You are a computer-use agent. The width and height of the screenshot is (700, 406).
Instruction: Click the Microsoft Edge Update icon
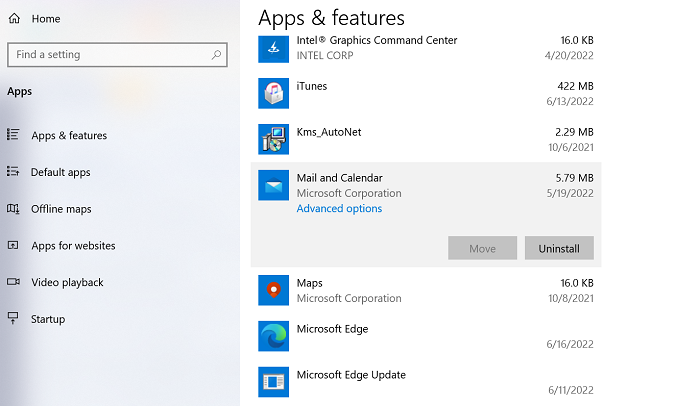pos(273,382)
